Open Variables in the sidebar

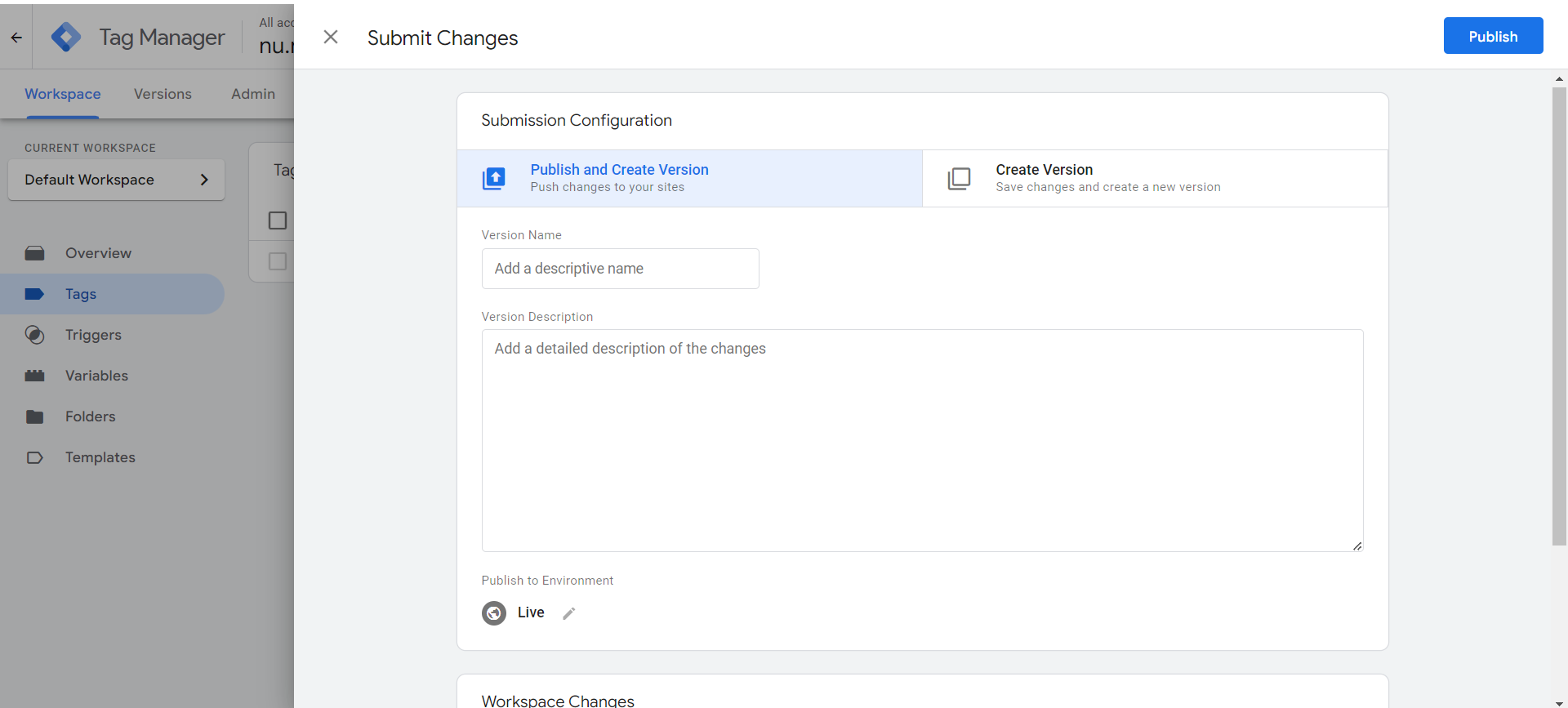(x=112, y=376)
